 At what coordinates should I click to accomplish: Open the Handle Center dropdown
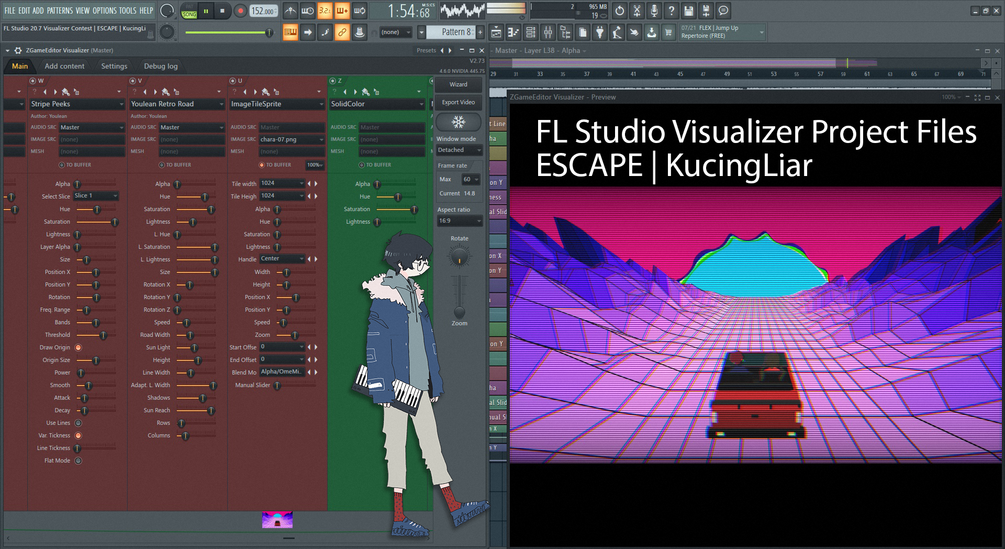[281, 259]
